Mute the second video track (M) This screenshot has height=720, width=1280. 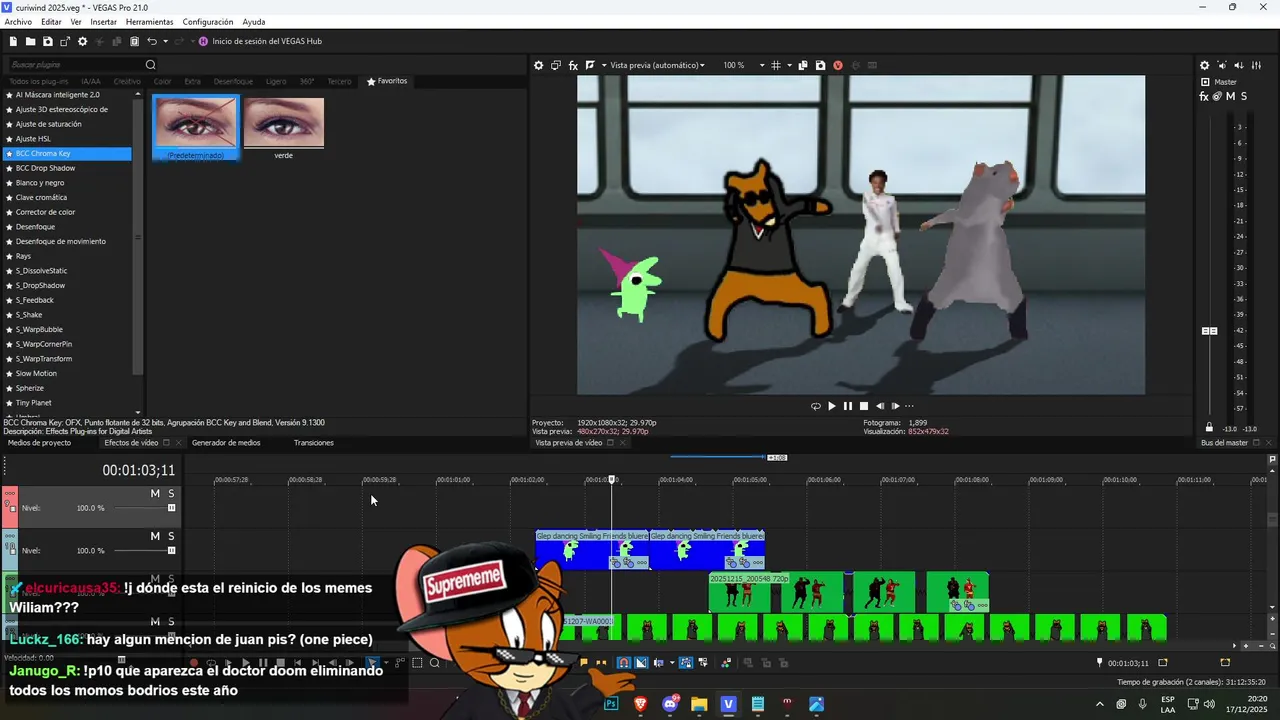pos(155,537)
